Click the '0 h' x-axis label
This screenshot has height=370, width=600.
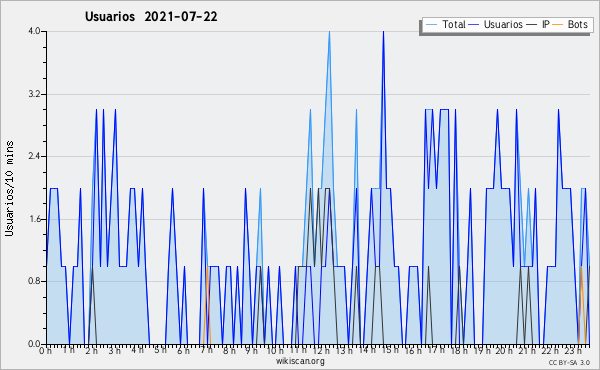[x=45, y=351]
